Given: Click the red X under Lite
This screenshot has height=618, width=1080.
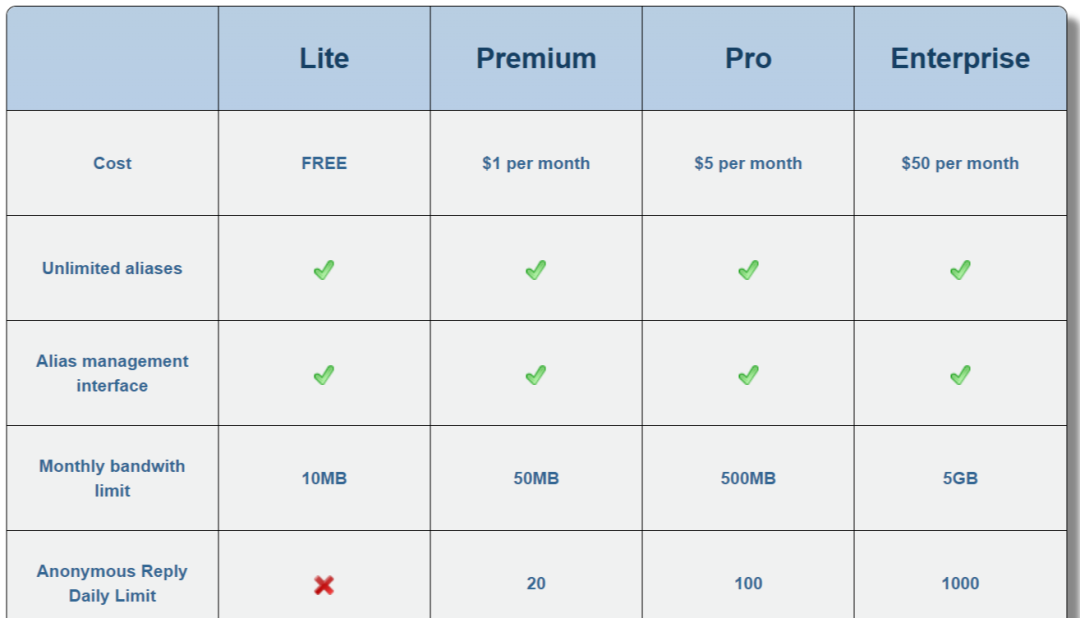Looking at the screenshot, I should tap(323, 584).
